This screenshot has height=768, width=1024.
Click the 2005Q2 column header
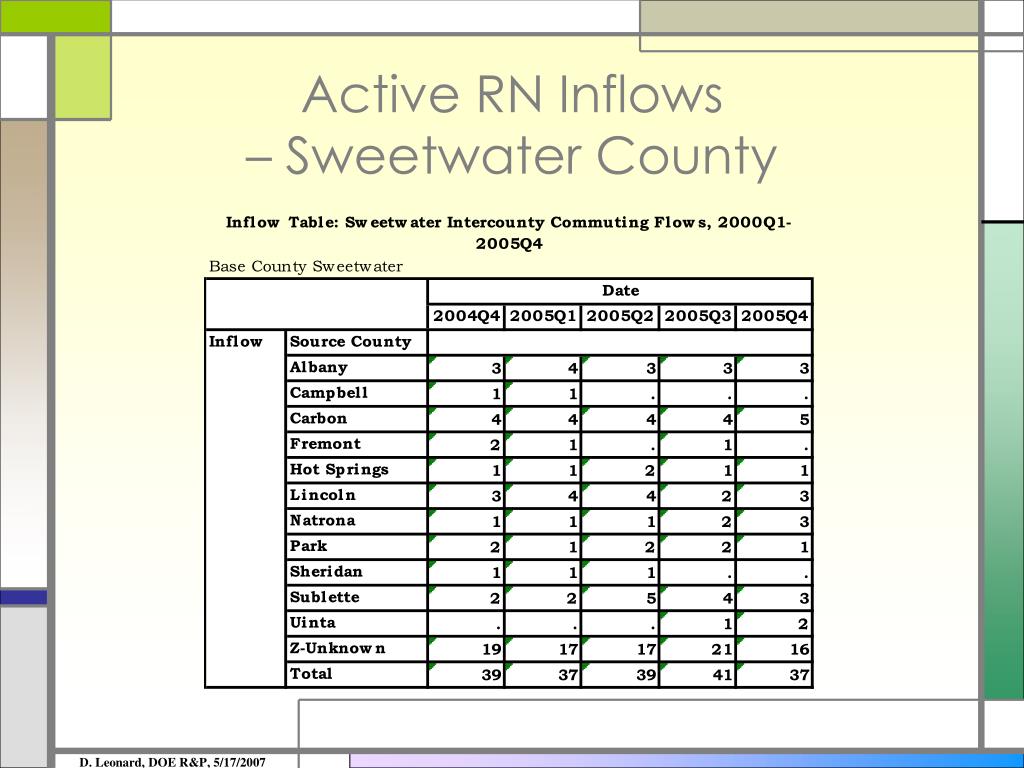[x=620, y=316]
